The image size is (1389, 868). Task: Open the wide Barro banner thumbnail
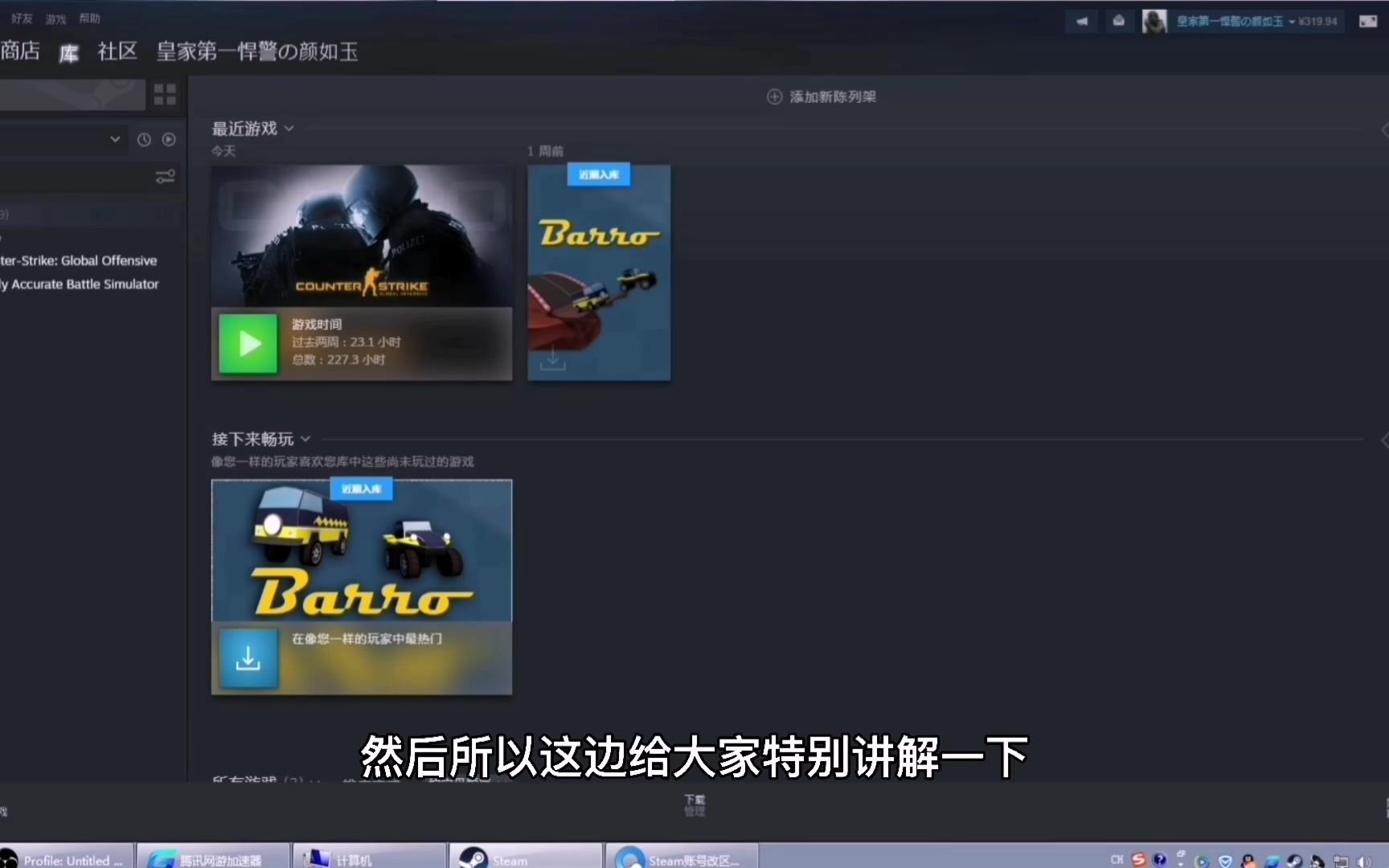point(362,551)
